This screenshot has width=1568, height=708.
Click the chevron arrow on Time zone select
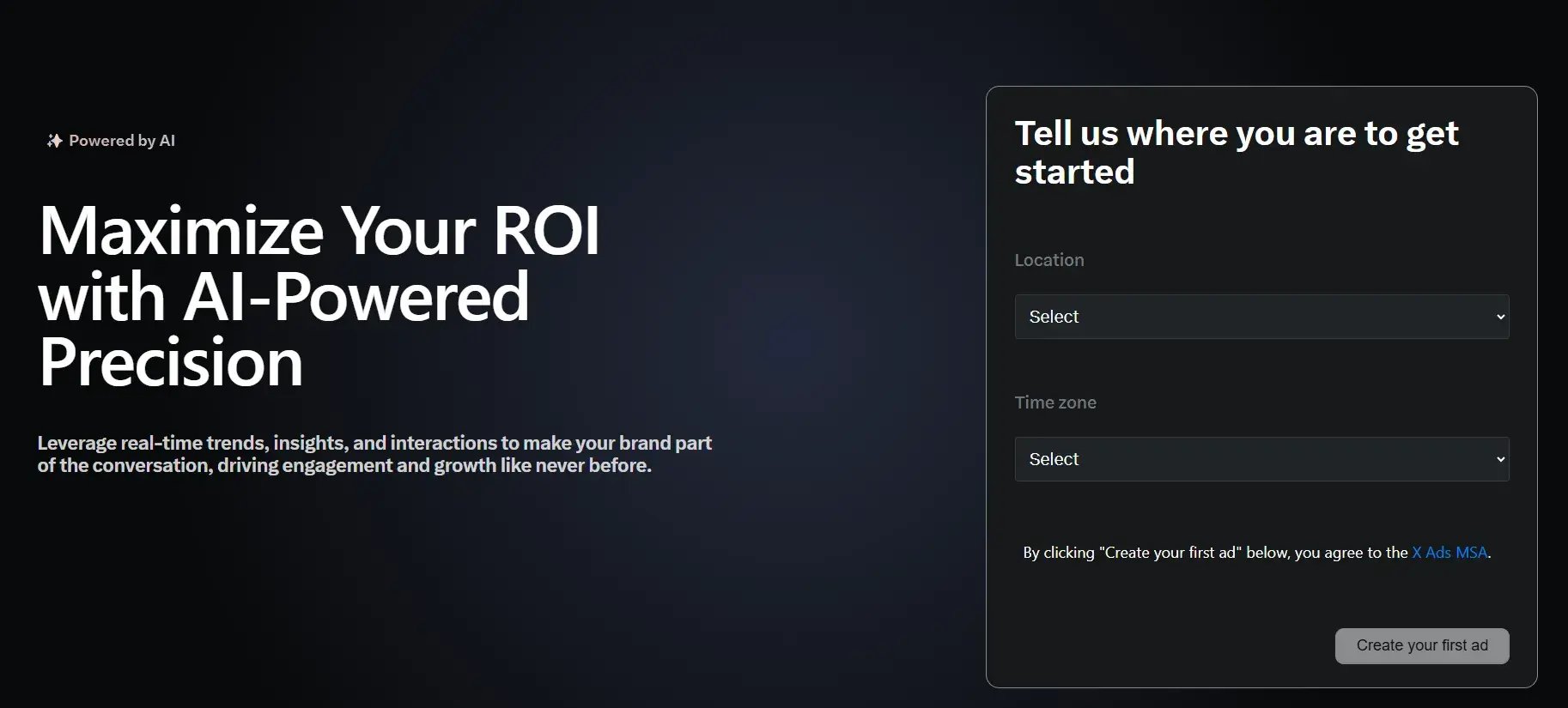(x=1500, y=459)
